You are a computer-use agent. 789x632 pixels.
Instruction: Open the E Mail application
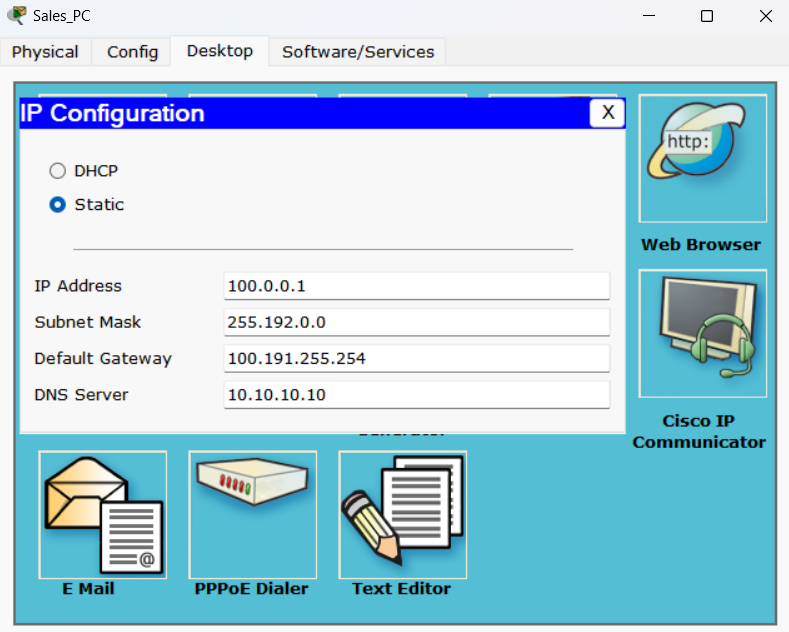[103, 515]
